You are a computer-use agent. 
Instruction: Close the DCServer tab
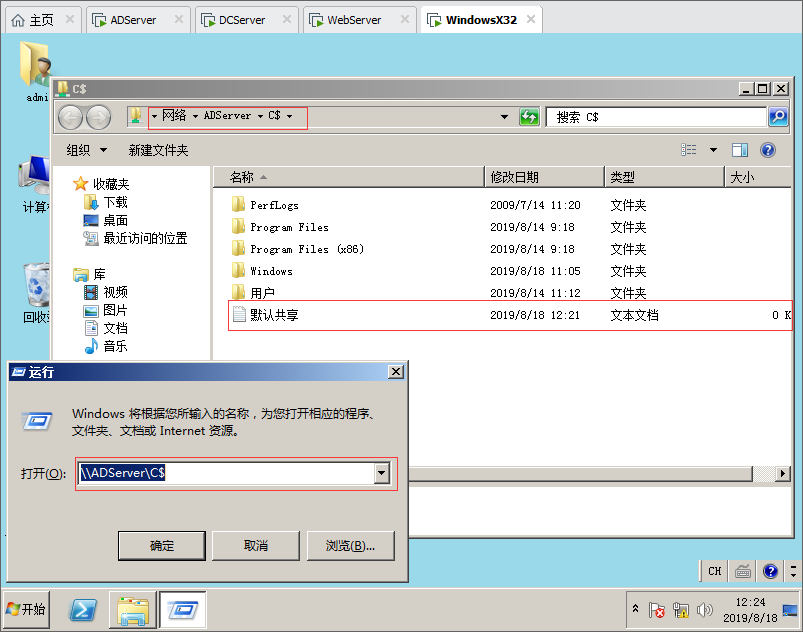coord(287,19)
